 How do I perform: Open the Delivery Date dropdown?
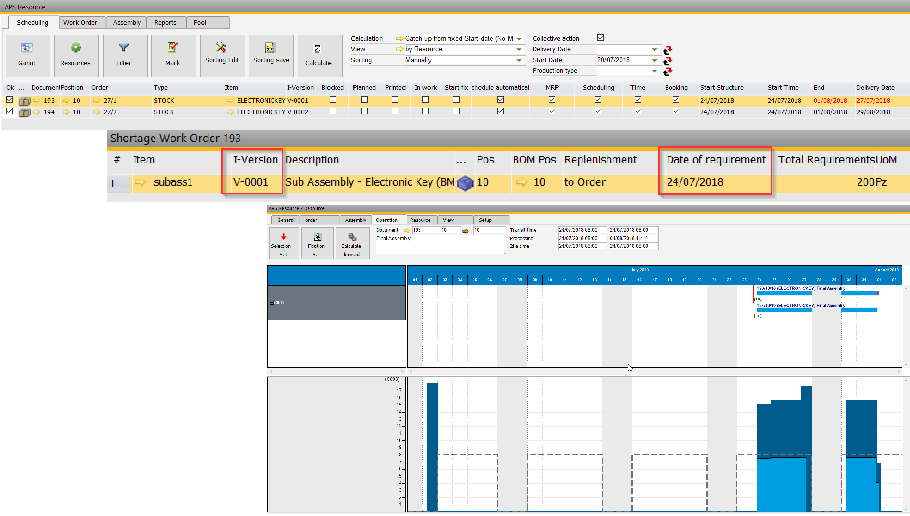pos(655,50)
